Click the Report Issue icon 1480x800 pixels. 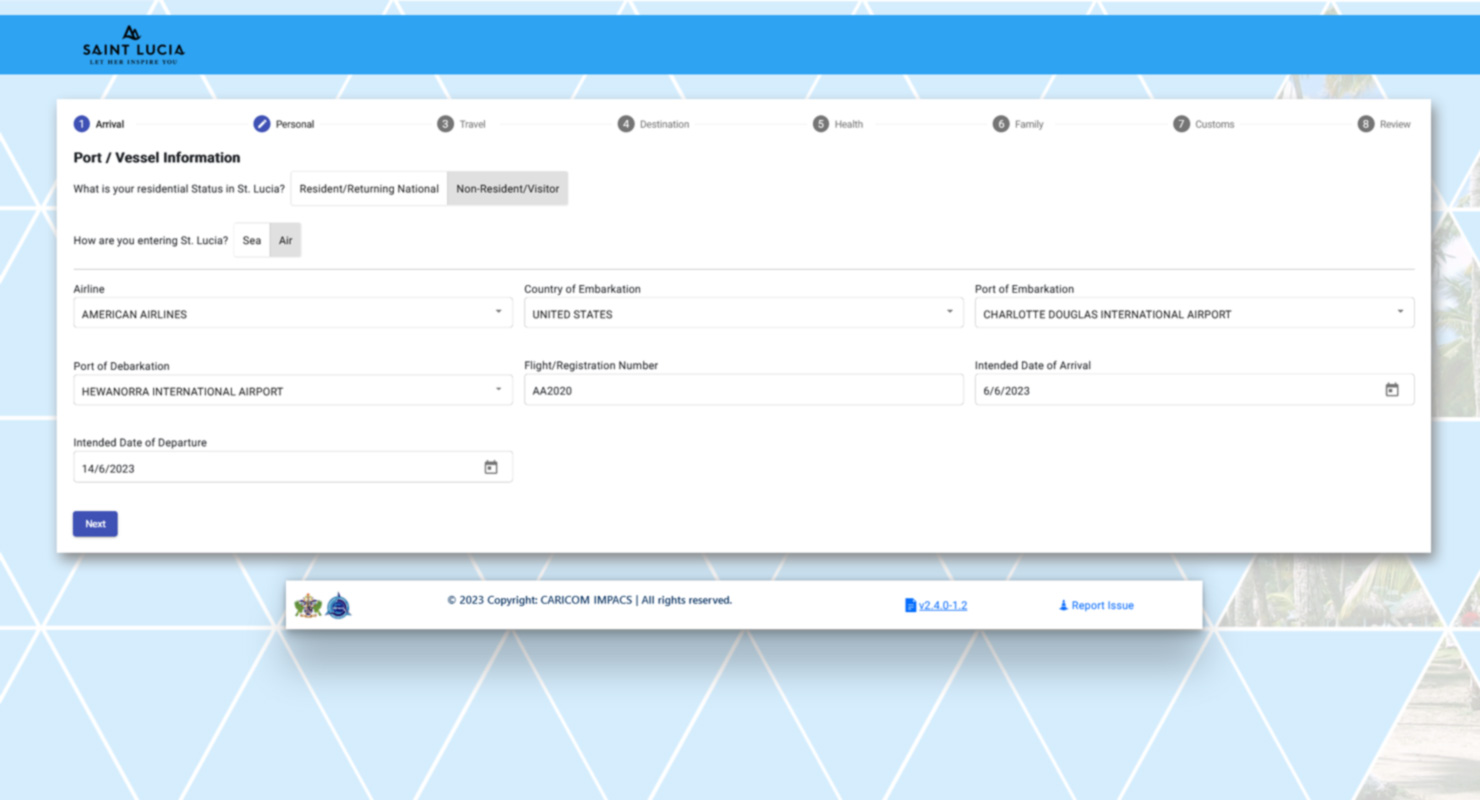click(1063, 606)
